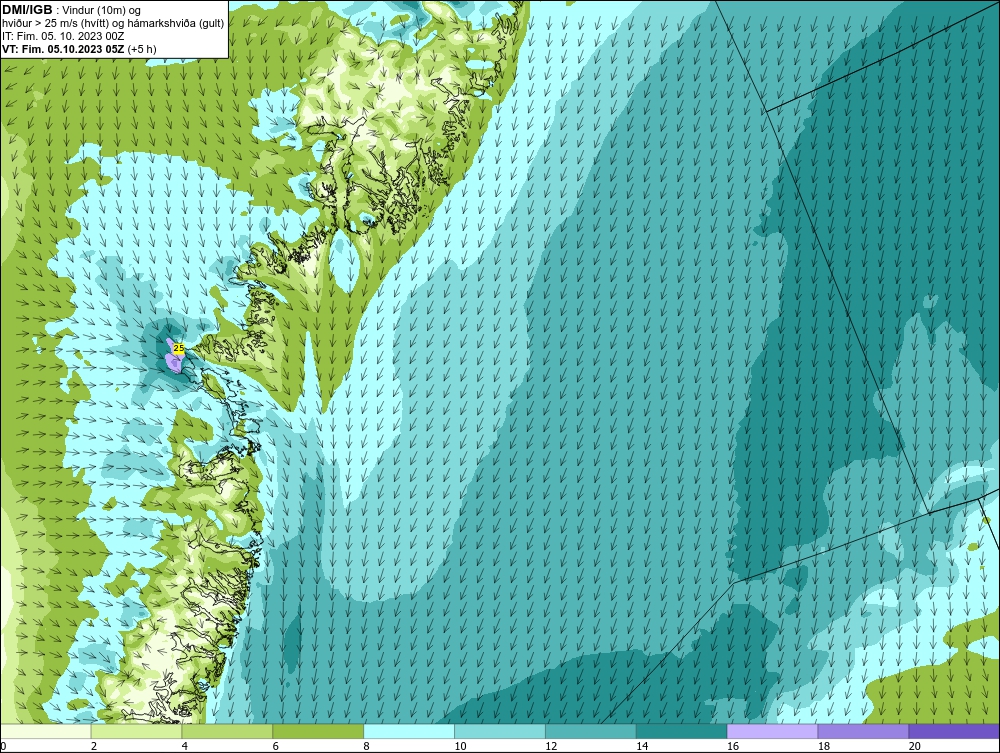Click the legend scale label 0

3,746
